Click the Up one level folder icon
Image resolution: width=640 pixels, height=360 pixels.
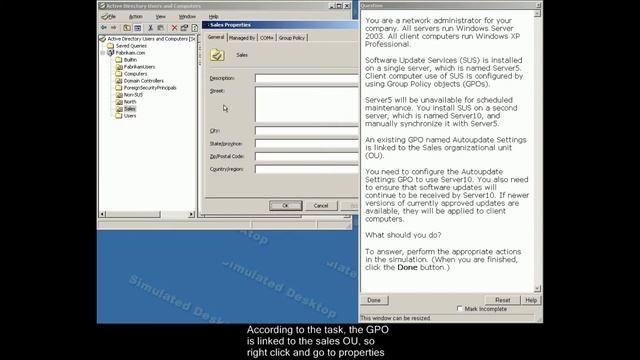tap(127, 28)
